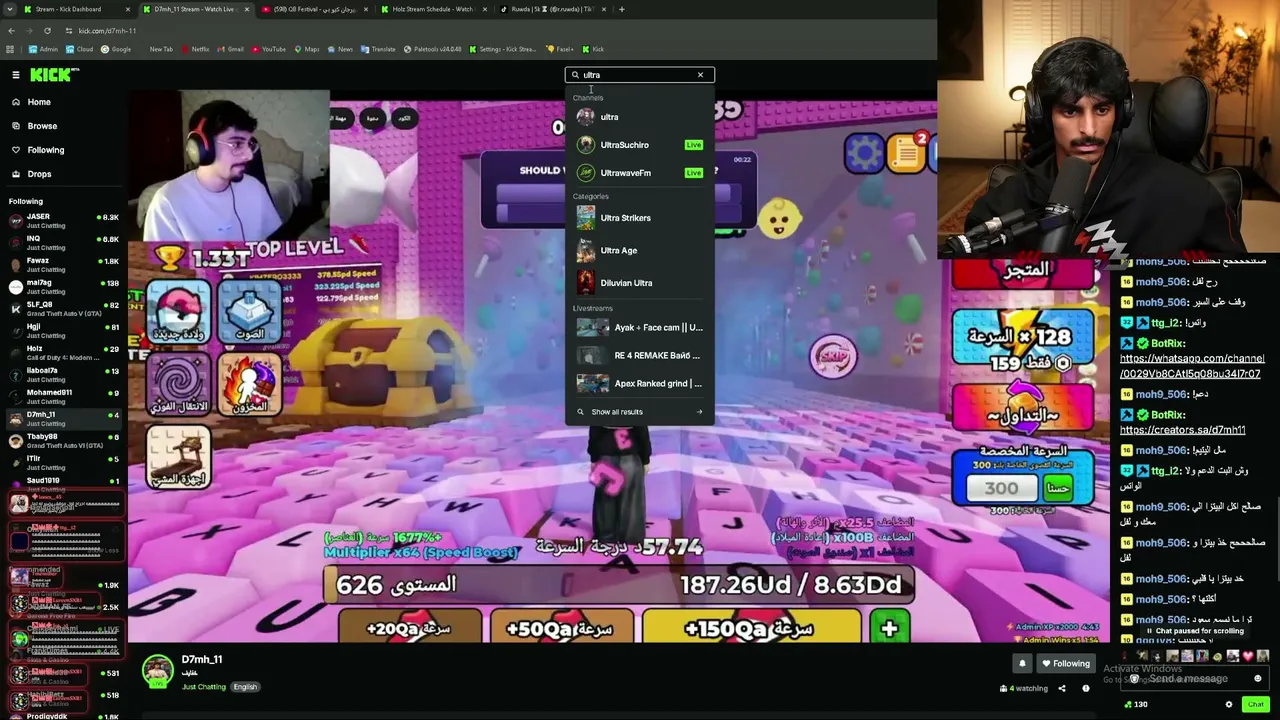Click the 'Just Chatting' category under D7mh_11
1280x720 pixels.
pyautogui.click(x=204, y=687)
